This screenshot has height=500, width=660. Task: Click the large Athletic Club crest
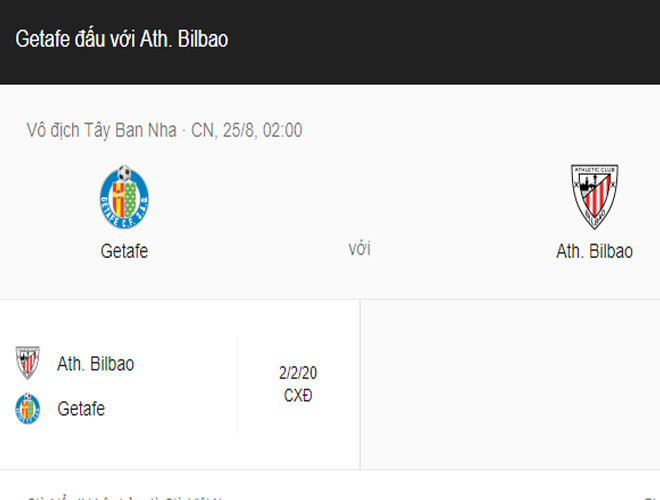coord(594,197)
